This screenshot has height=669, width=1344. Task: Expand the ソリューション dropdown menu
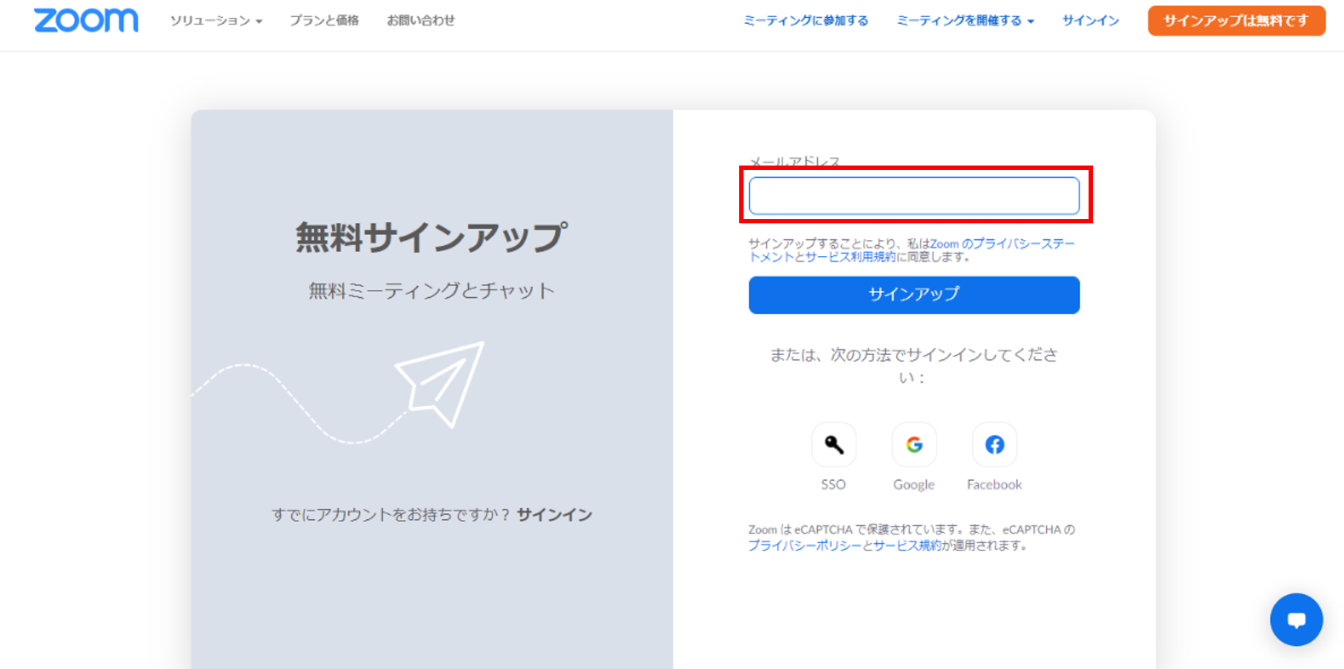[x=216, y=21]
